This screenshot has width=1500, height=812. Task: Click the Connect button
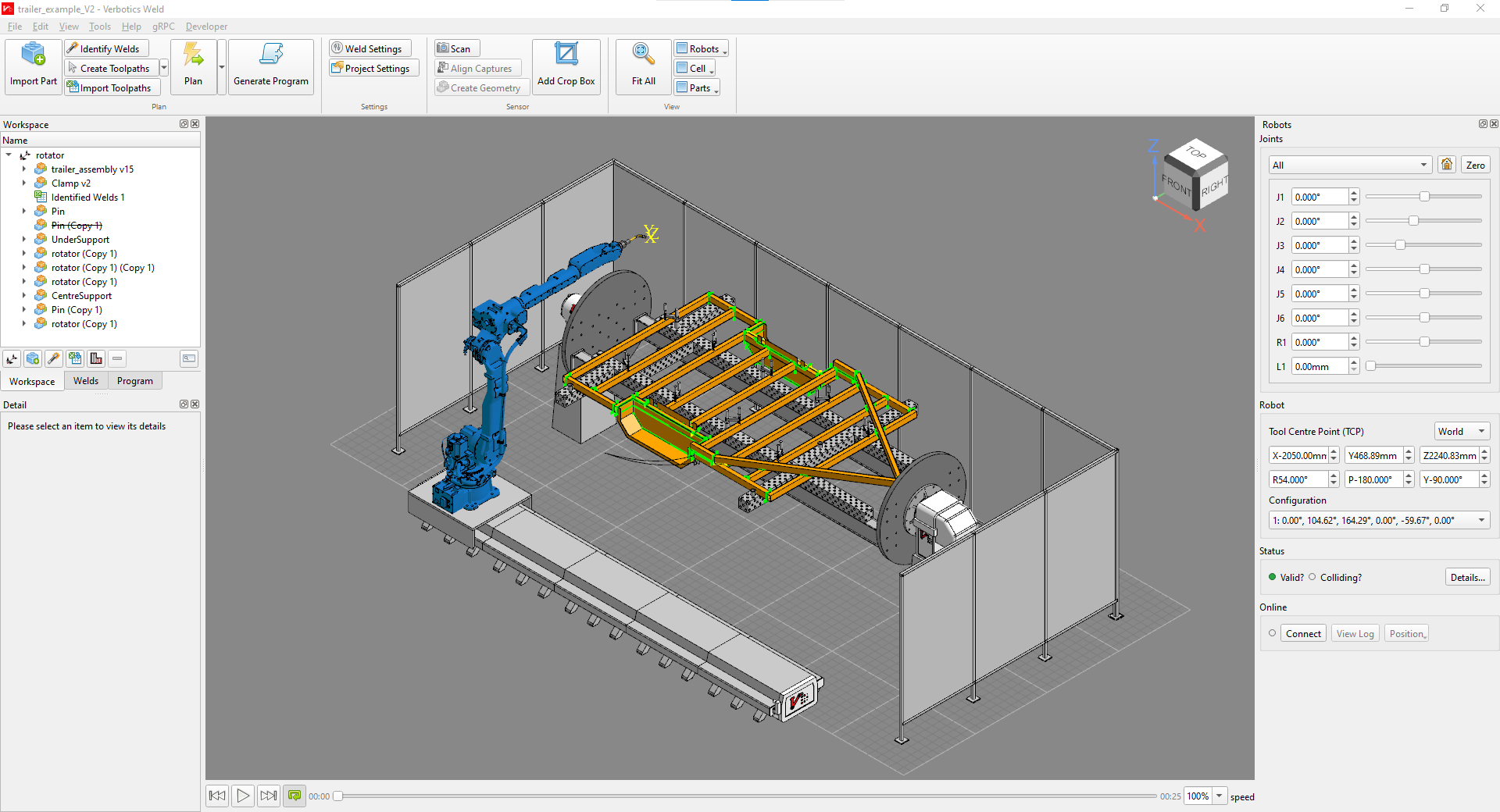(1303, 633)
